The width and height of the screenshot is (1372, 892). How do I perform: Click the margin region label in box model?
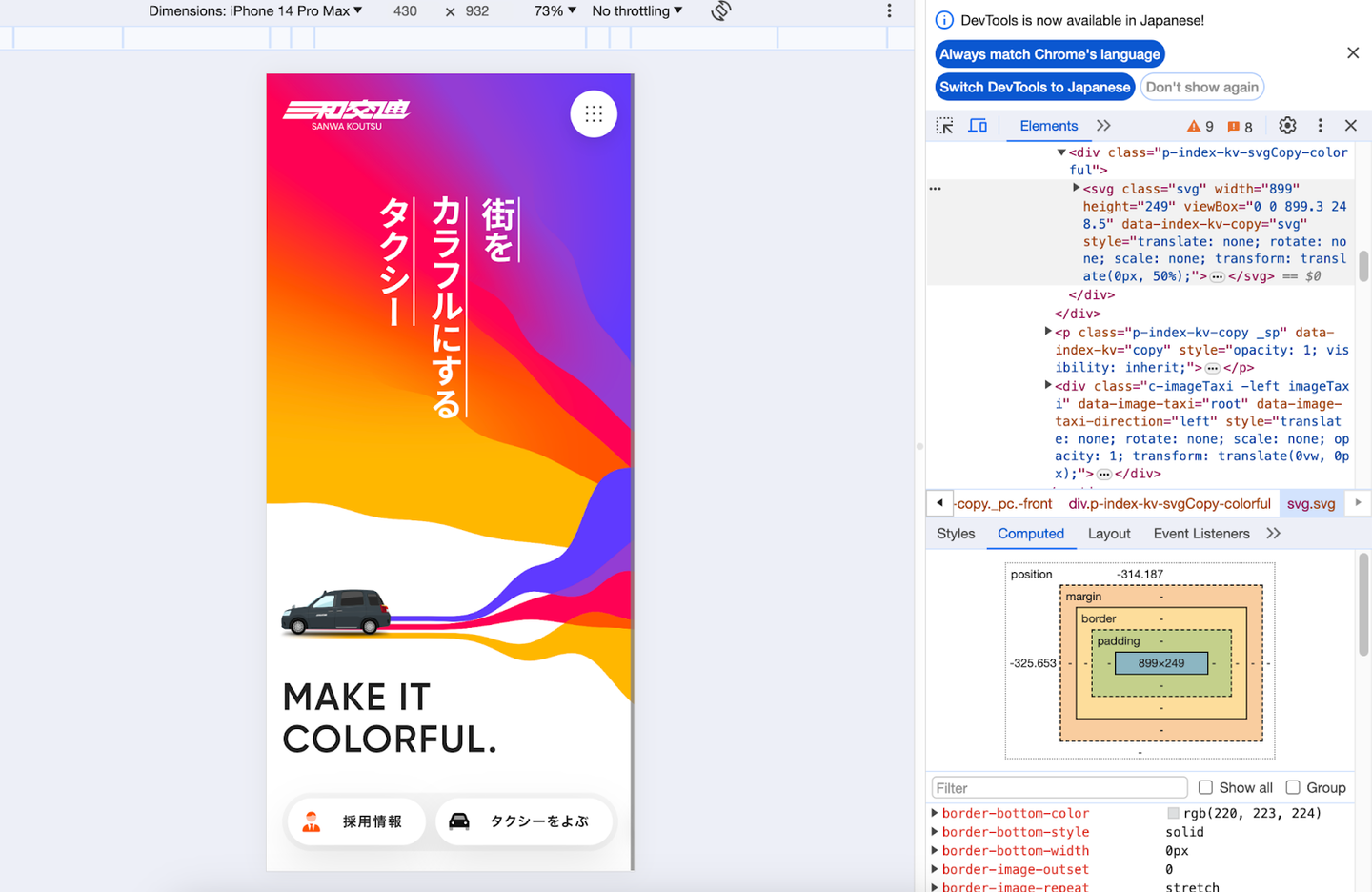(1083, 597)
